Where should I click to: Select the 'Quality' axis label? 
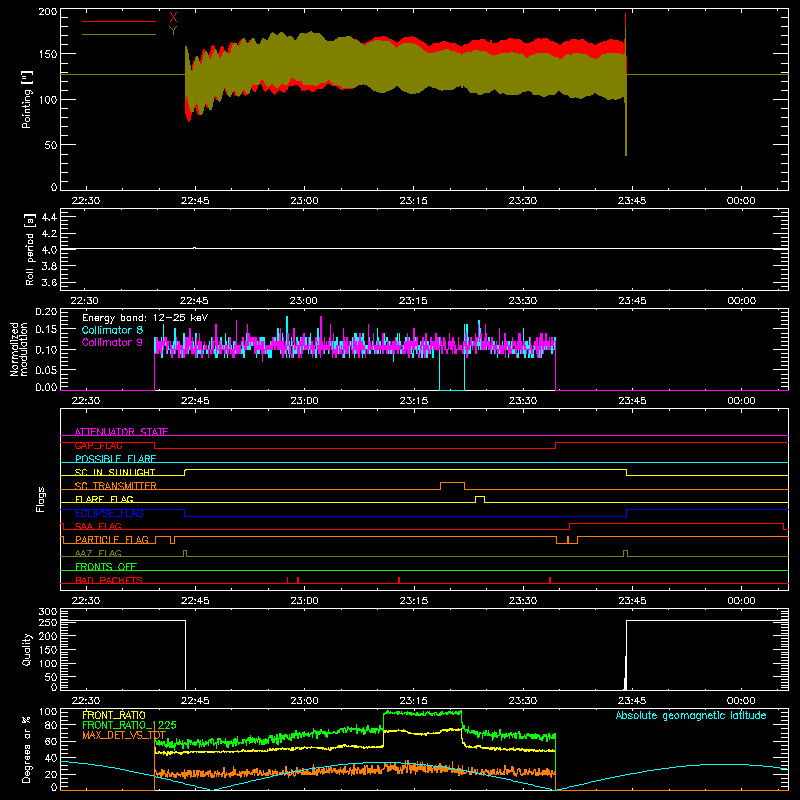(27, 649)
